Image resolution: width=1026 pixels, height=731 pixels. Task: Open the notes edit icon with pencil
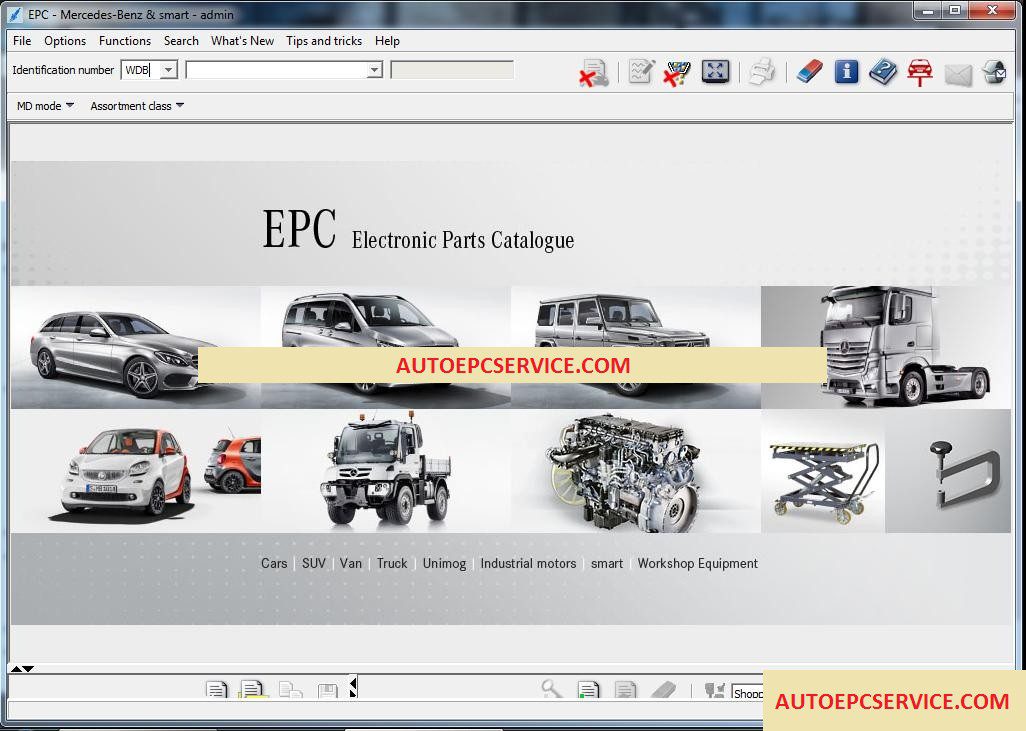pyautogui.click(x=641, y=71)
